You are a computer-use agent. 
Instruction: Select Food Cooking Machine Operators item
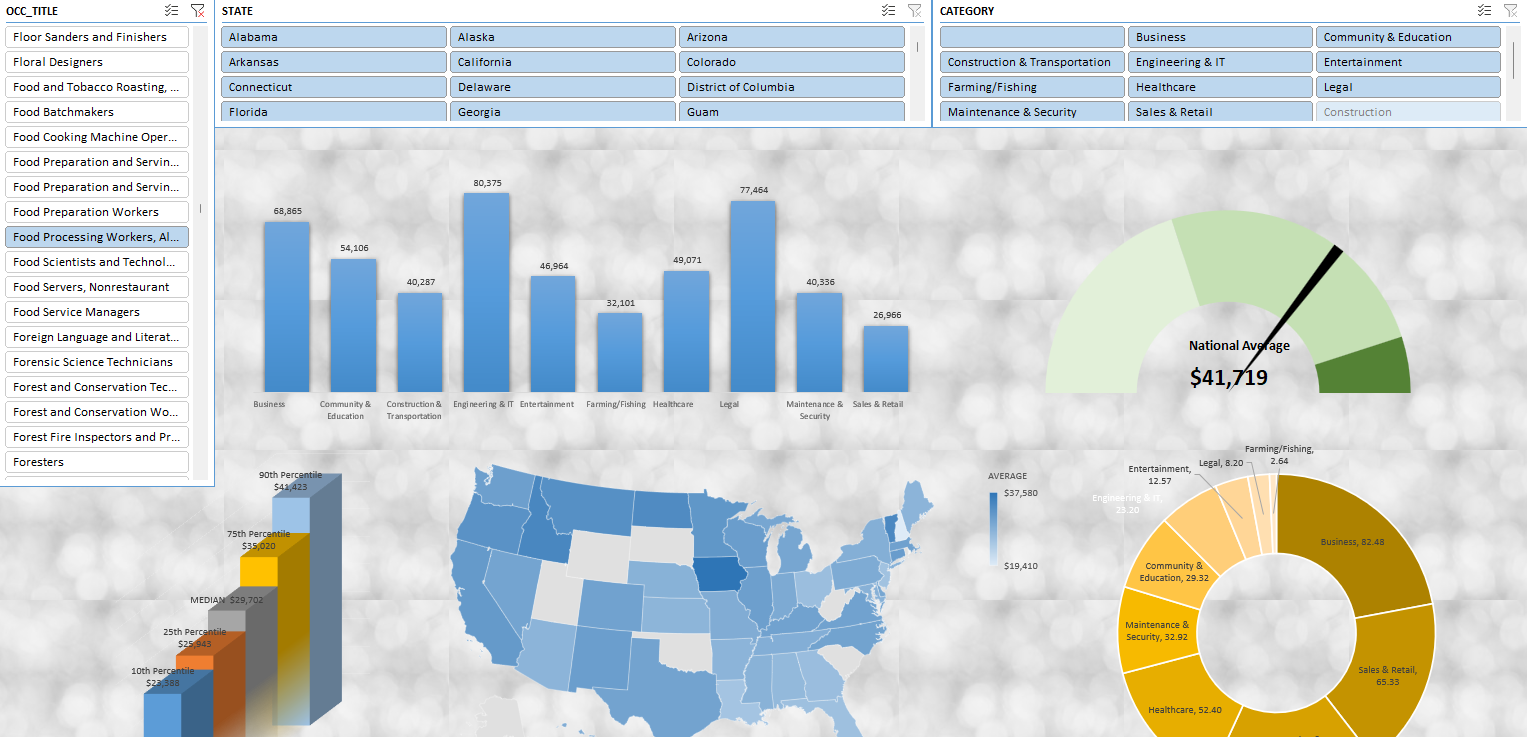point(97,137)
